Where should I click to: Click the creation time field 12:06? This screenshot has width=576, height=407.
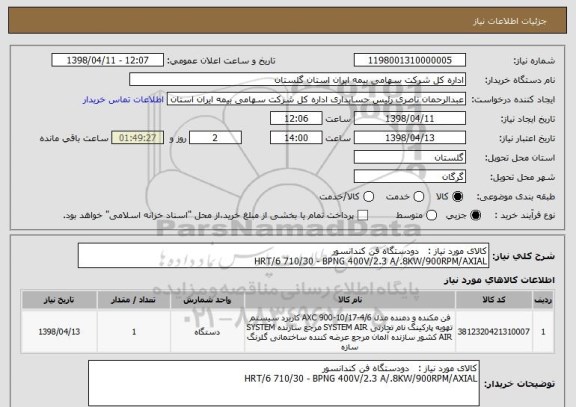point(296,119)
